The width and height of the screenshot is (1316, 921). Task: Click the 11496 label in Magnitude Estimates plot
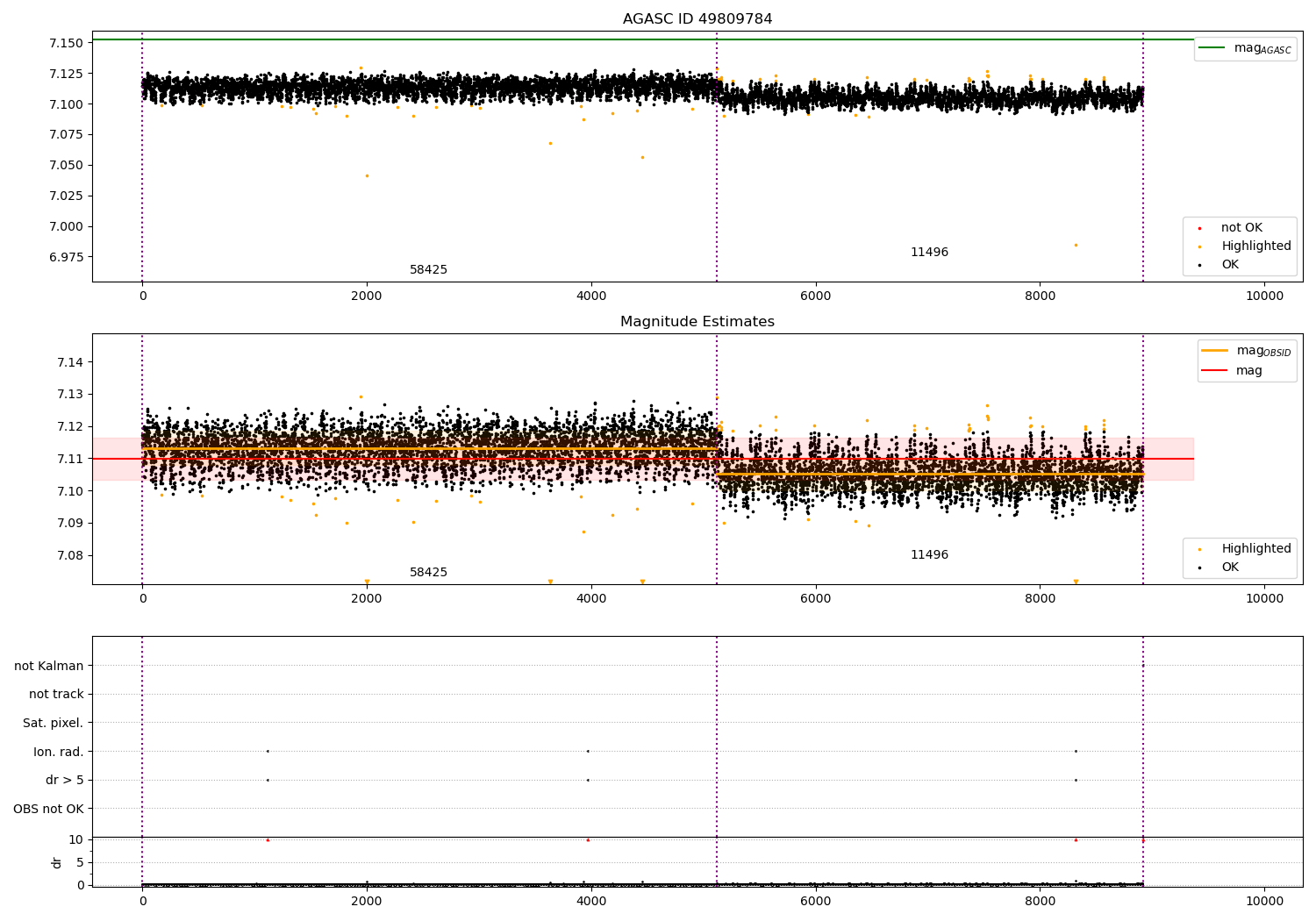point(929,555)
